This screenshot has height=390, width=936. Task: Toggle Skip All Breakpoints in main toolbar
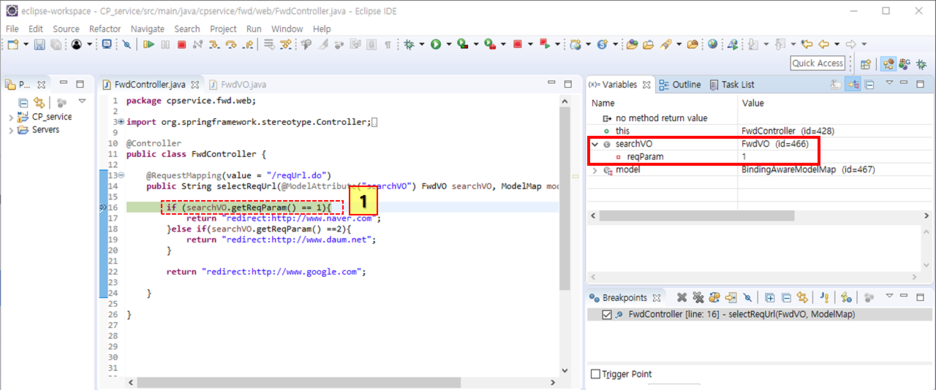[127, 44]
